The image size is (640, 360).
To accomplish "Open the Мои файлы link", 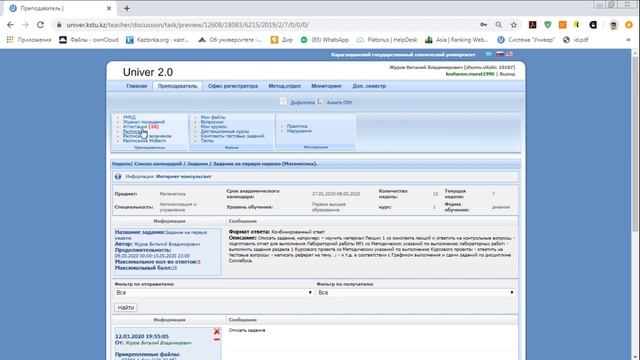I will tap(213, 117).
